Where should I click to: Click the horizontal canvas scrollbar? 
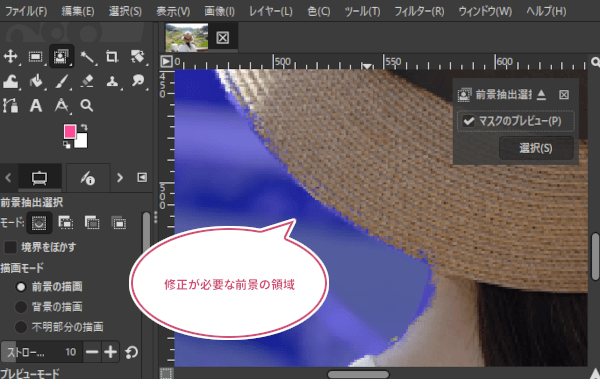point(358,374)
